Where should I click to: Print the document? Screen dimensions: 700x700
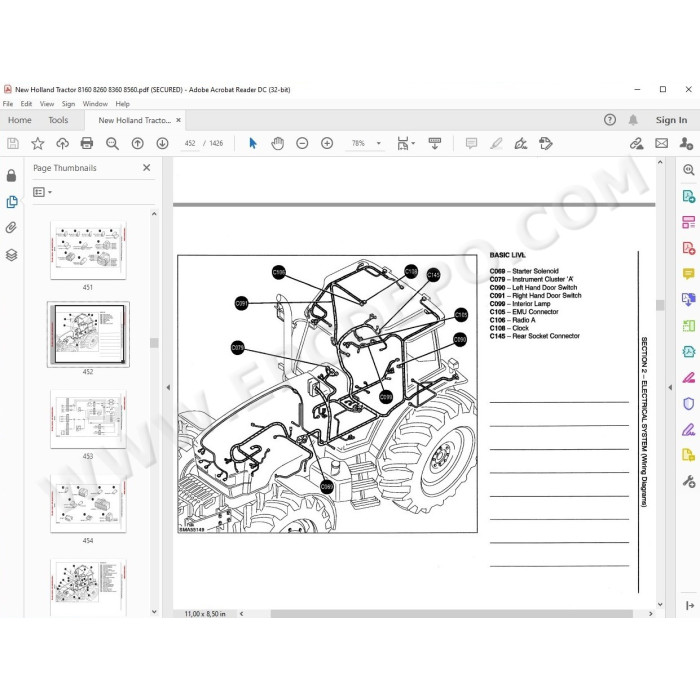87,143
